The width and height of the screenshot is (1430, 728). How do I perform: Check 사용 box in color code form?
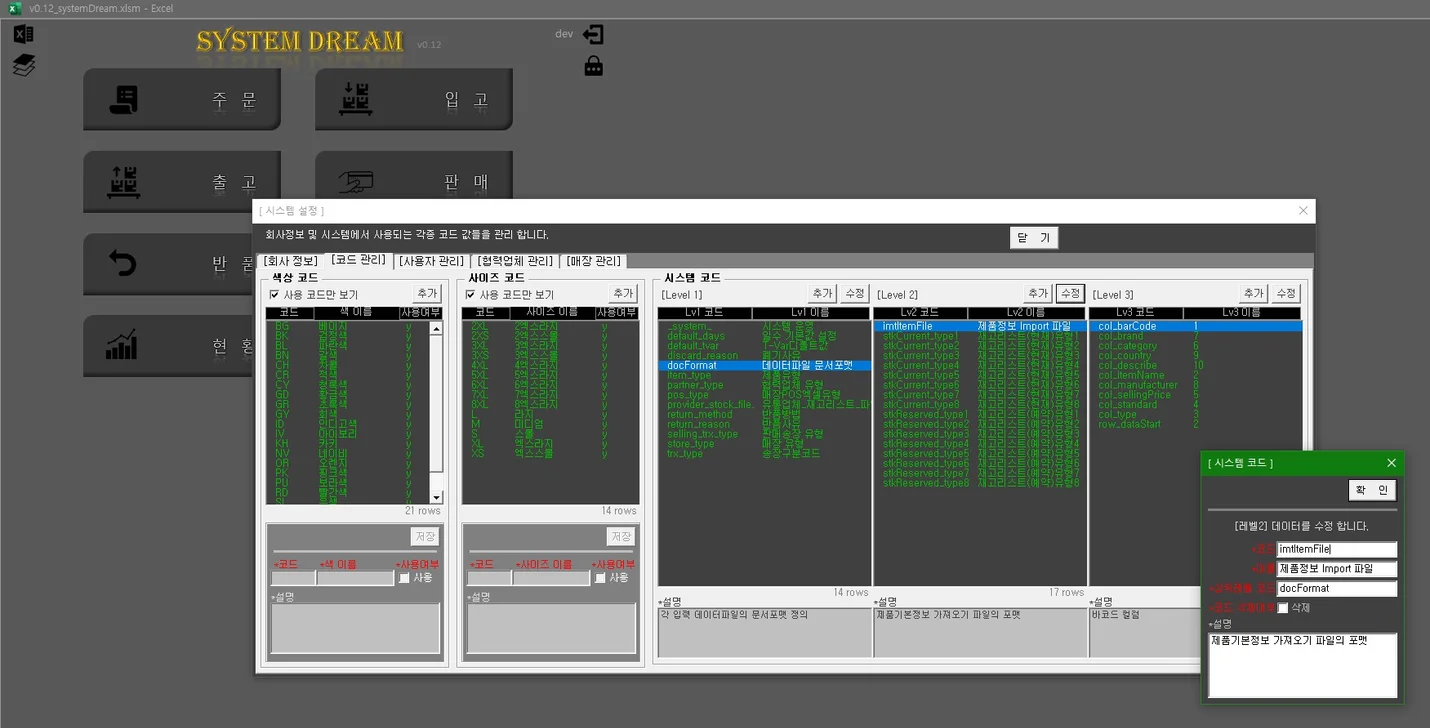pos(404,578)
